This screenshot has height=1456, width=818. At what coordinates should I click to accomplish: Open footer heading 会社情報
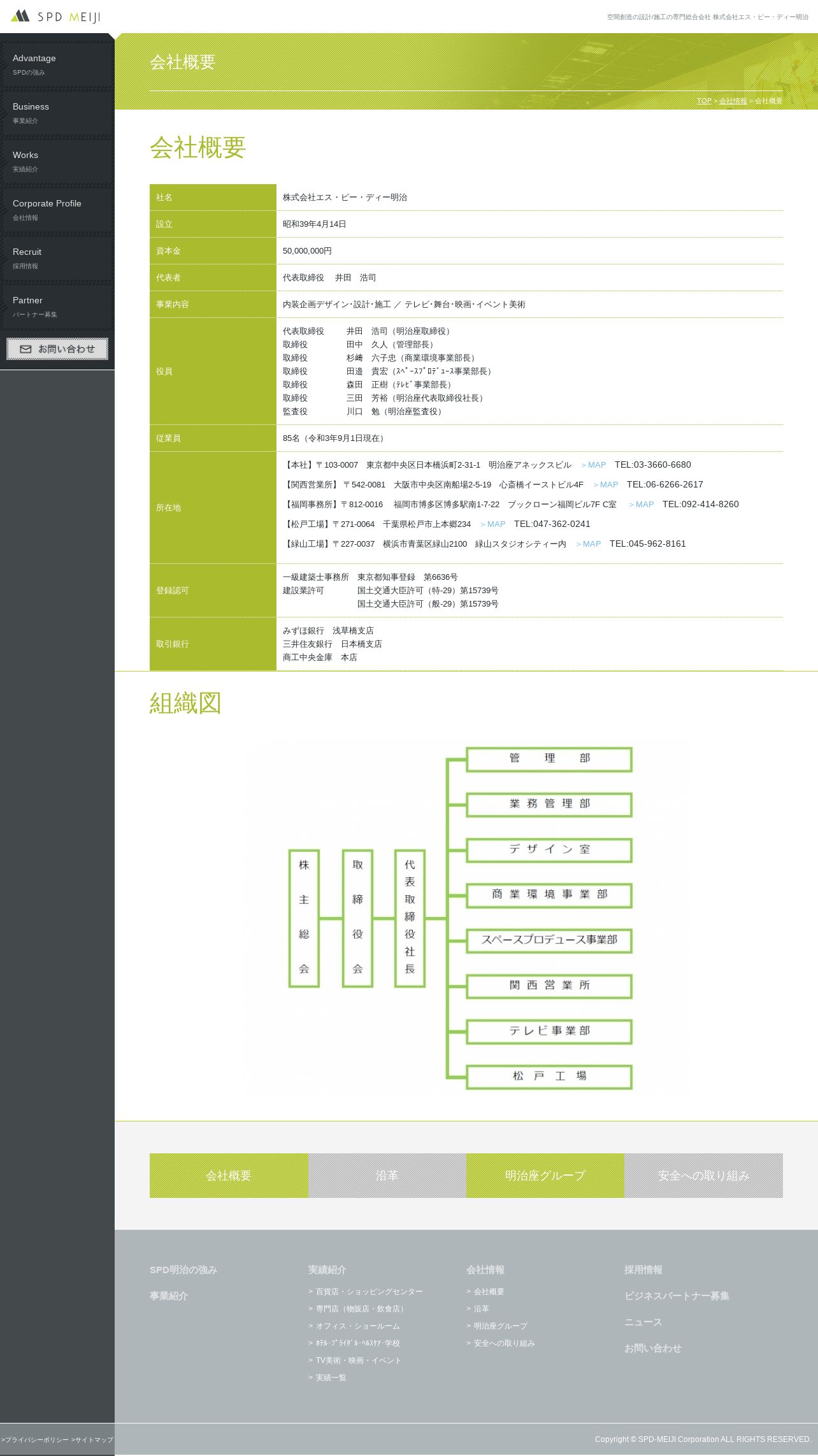[x=485, y=1269]
